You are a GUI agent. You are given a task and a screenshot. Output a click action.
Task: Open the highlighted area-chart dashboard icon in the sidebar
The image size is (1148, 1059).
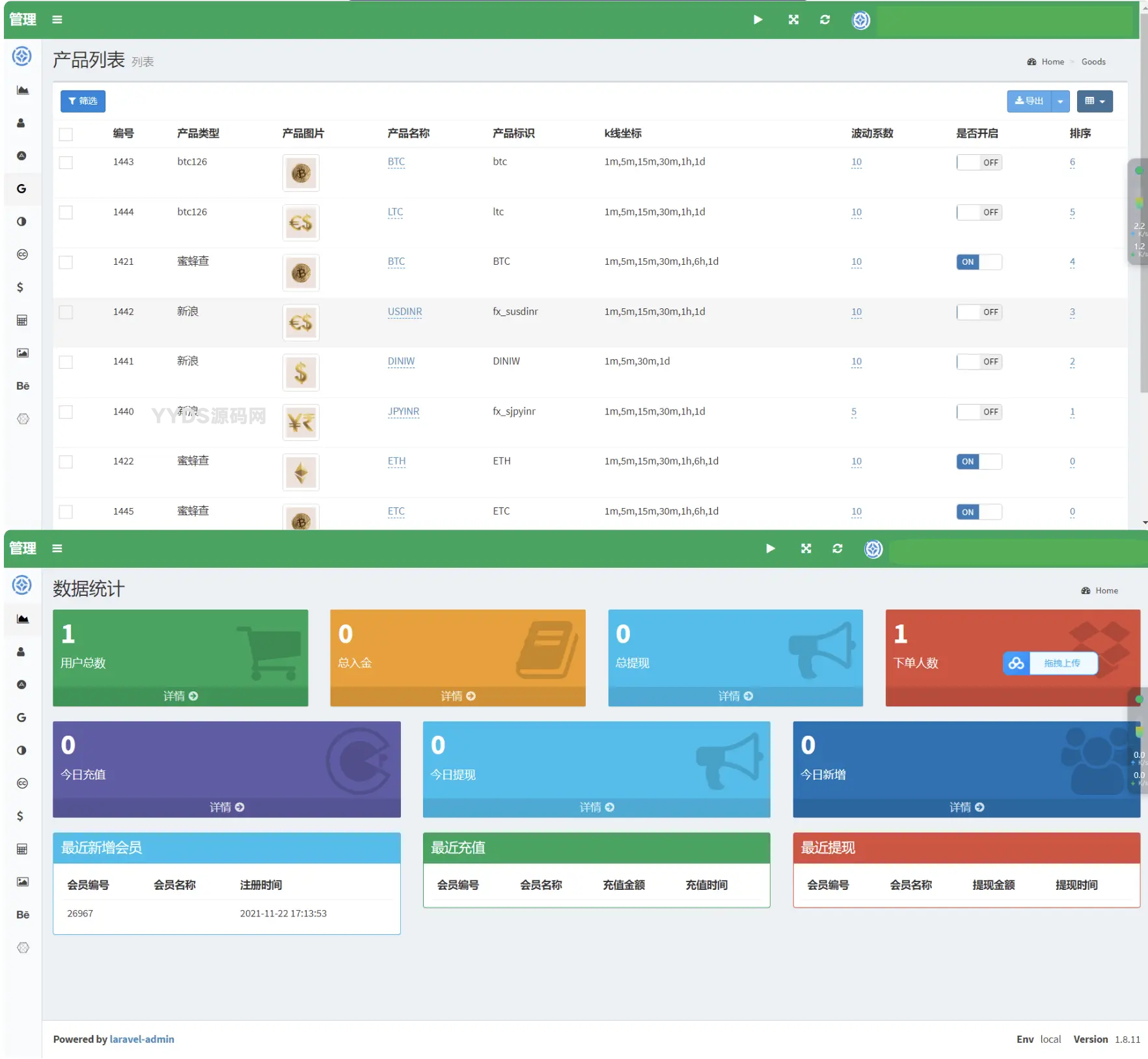click(x=22, y=619)
